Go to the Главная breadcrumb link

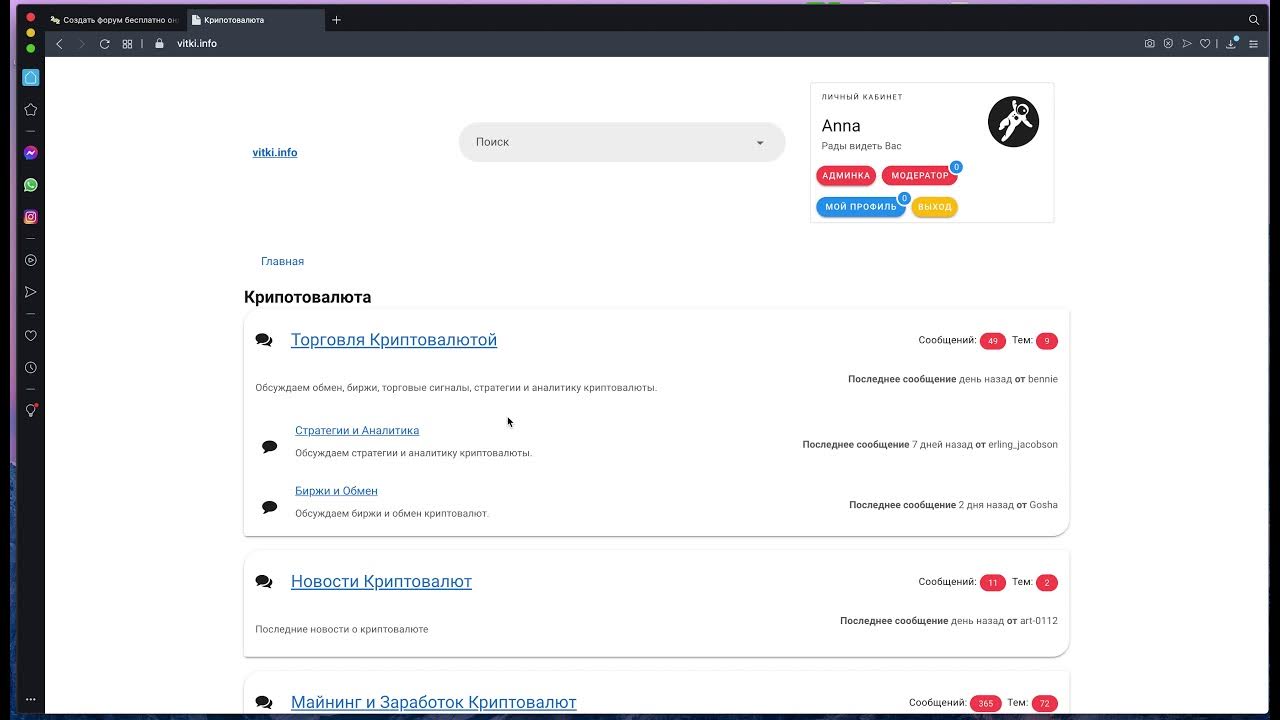(x=282, y=261)
